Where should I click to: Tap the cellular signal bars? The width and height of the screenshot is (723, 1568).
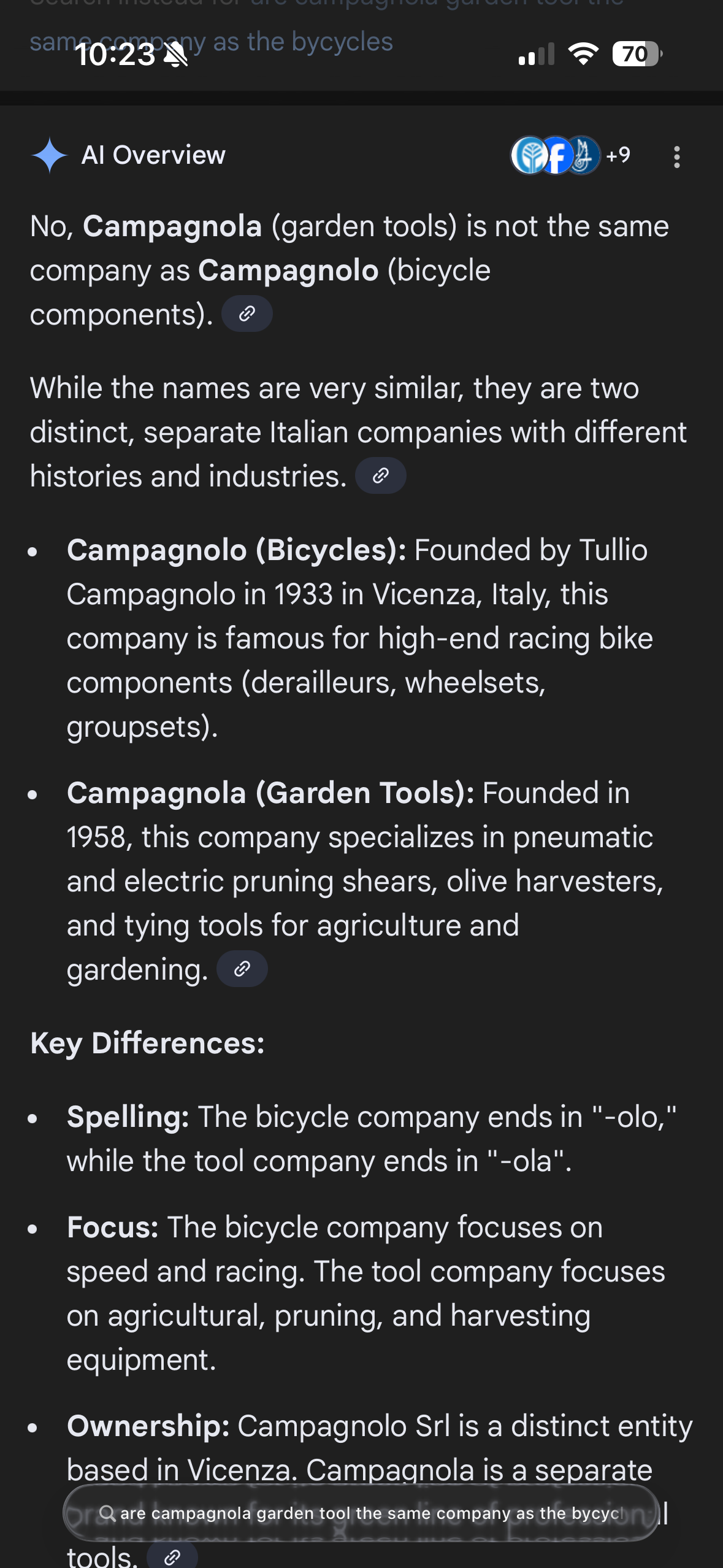[536, 54]
